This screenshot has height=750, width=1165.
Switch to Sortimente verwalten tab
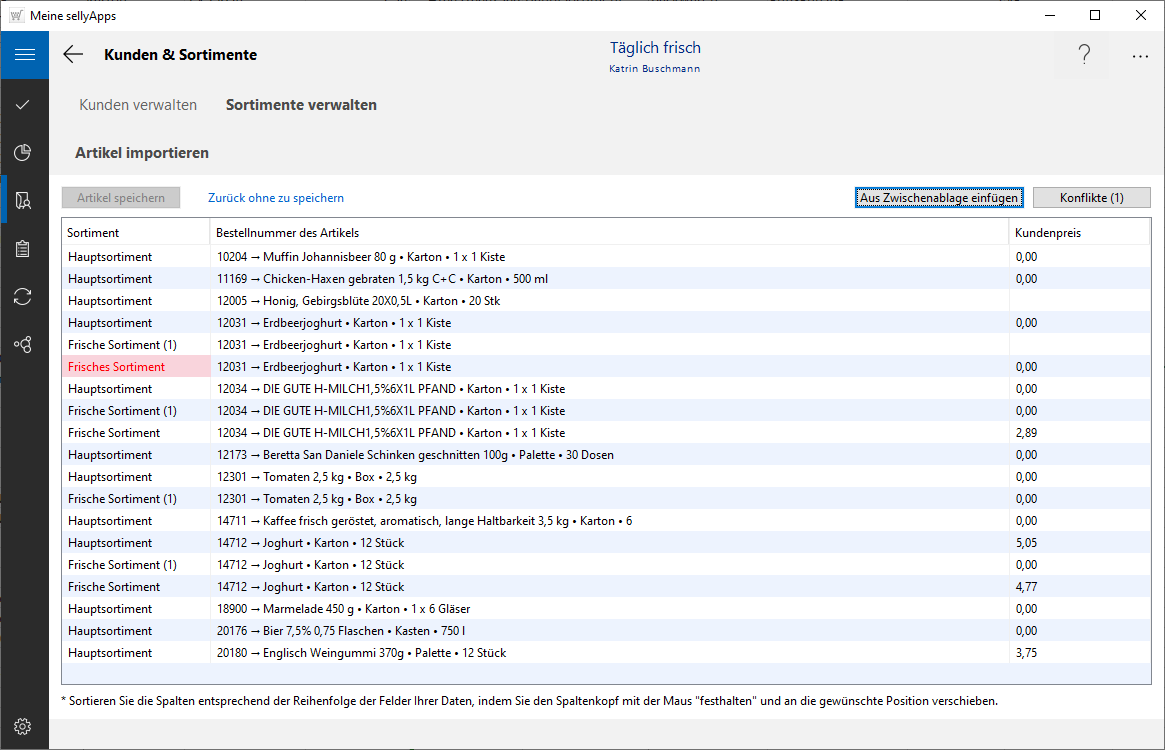tap(301, 105)
